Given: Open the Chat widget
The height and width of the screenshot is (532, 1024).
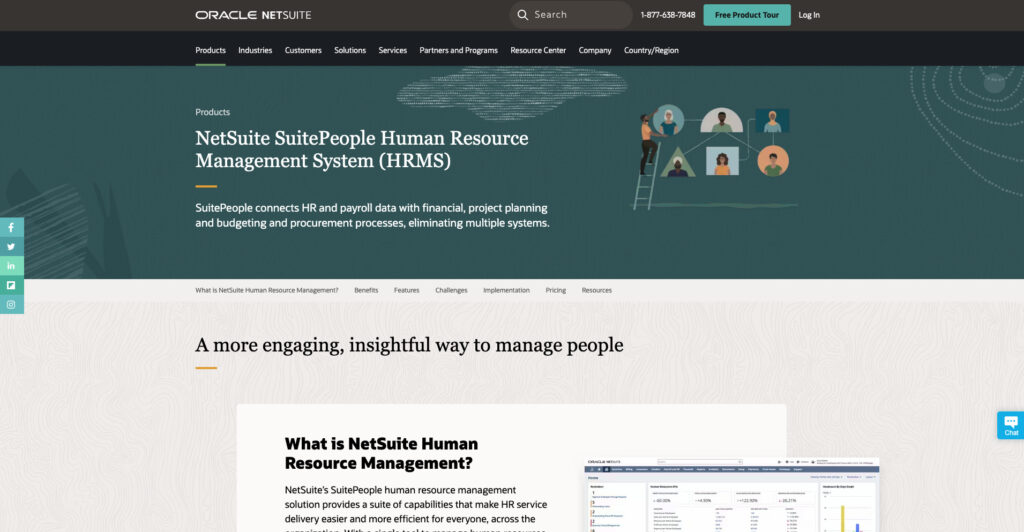Looking at the screenshot, I should pos(1010,425).
